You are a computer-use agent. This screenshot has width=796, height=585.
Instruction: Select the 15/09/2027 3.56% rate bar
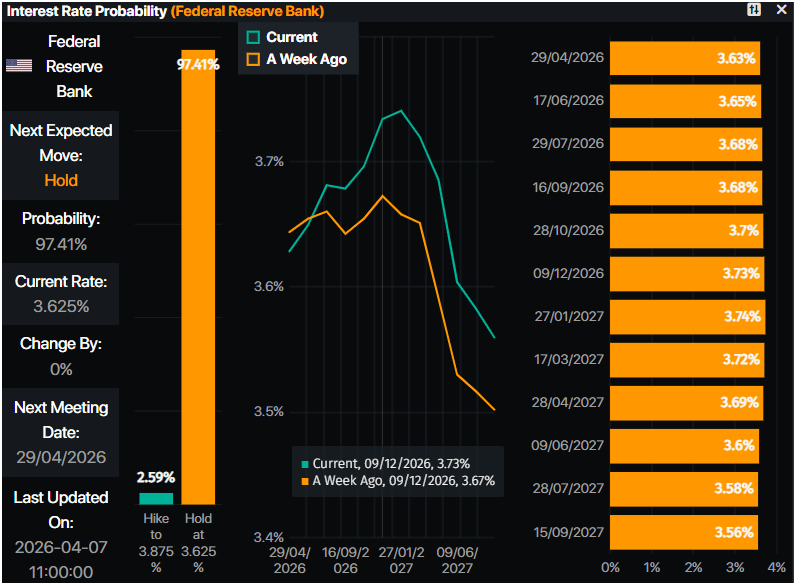coord(683,531)
